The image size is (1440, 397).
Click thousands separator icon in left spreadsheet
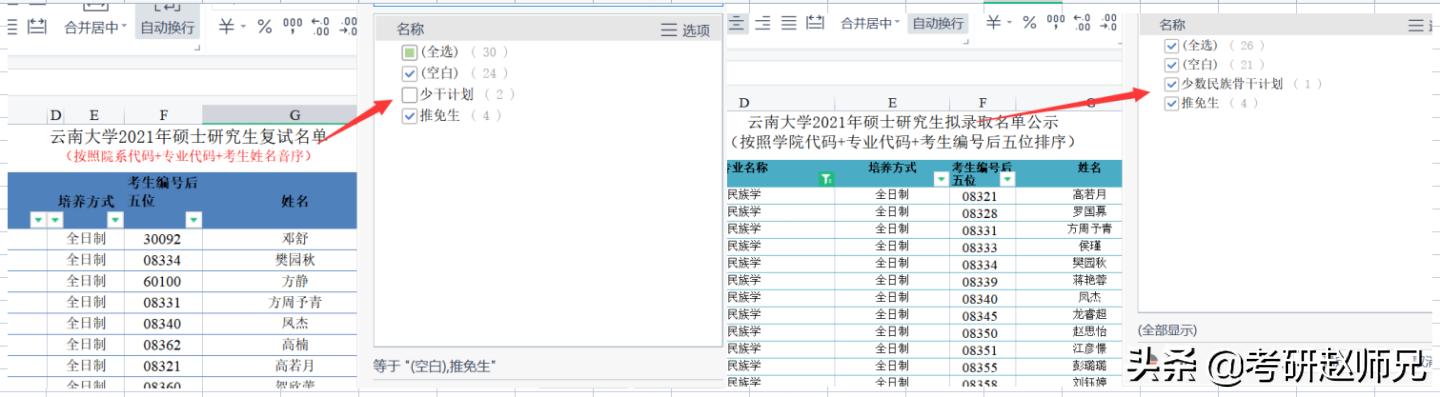point(292,27)
